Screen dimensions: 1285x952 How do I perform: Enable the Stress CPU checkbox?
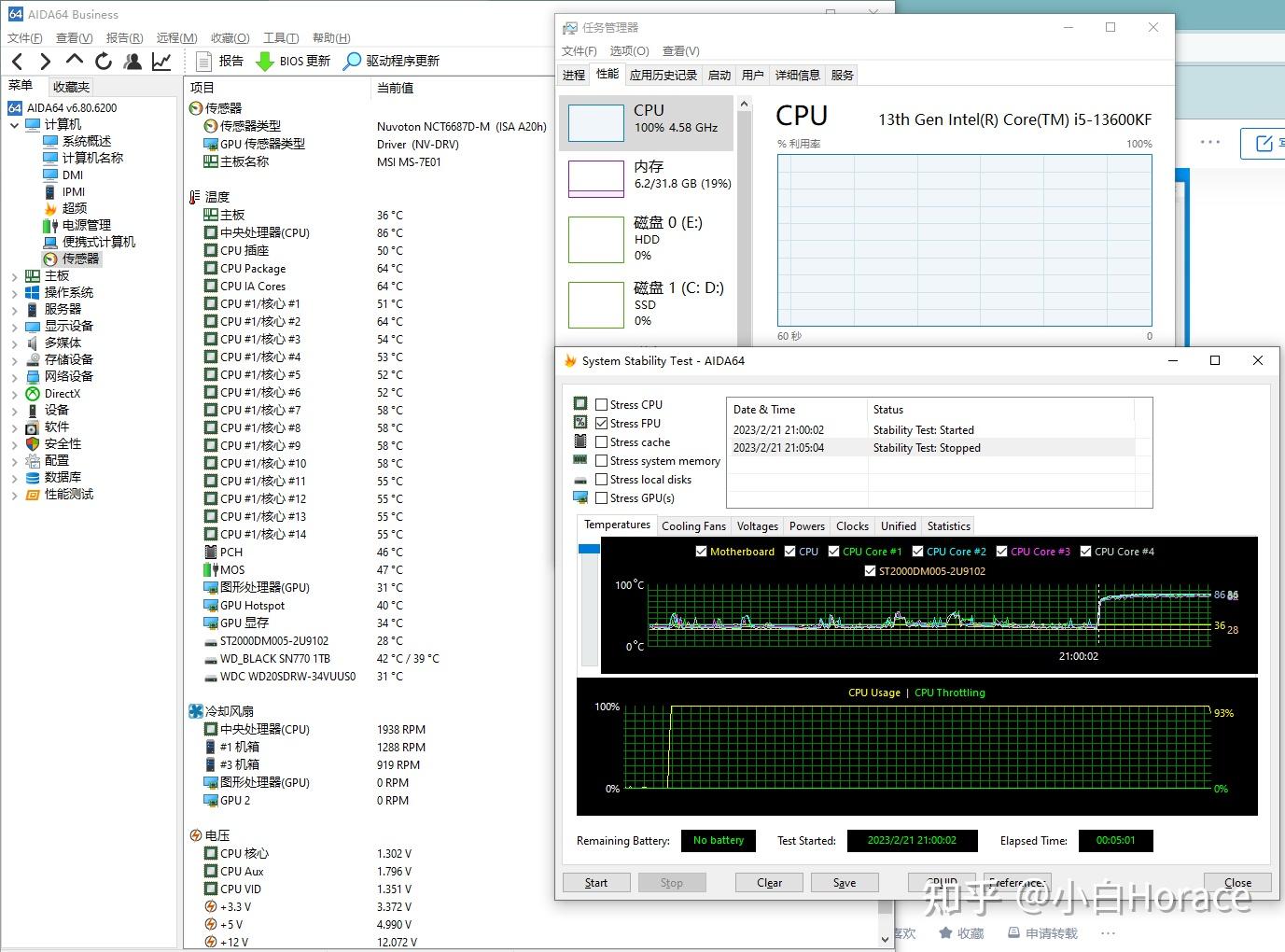click(602, 405)
